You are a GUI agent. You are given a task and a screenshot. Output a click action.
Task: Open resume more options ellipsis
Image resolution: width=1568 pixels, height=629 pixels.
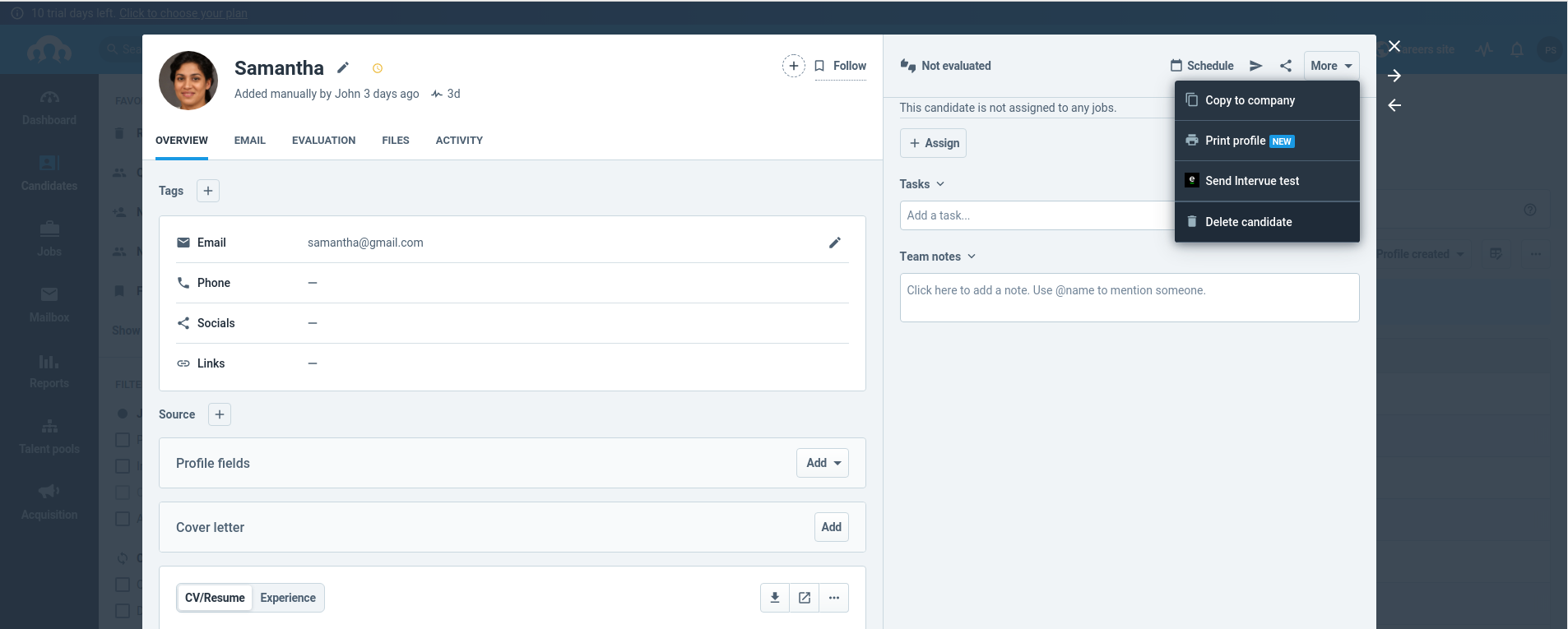[834, 598]
